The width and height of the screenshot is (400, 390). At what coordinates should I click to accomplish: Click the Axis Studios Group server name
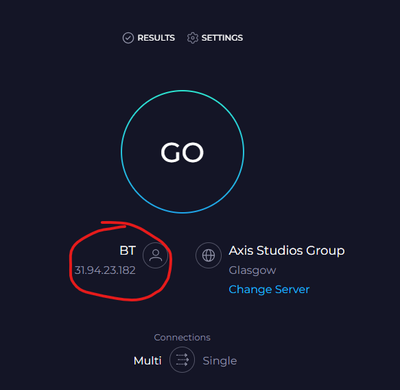(x=287, y=250)
